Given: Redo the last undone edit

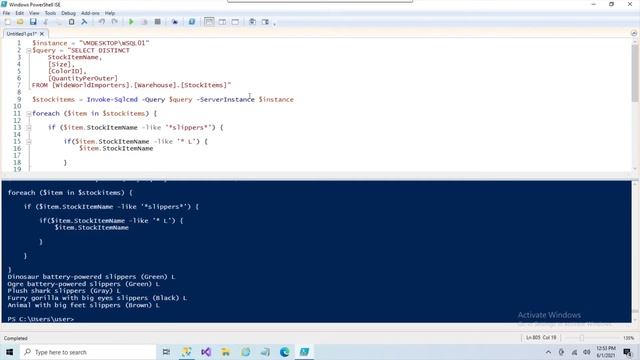Looking at the screenshot, I should pos(115,22).
